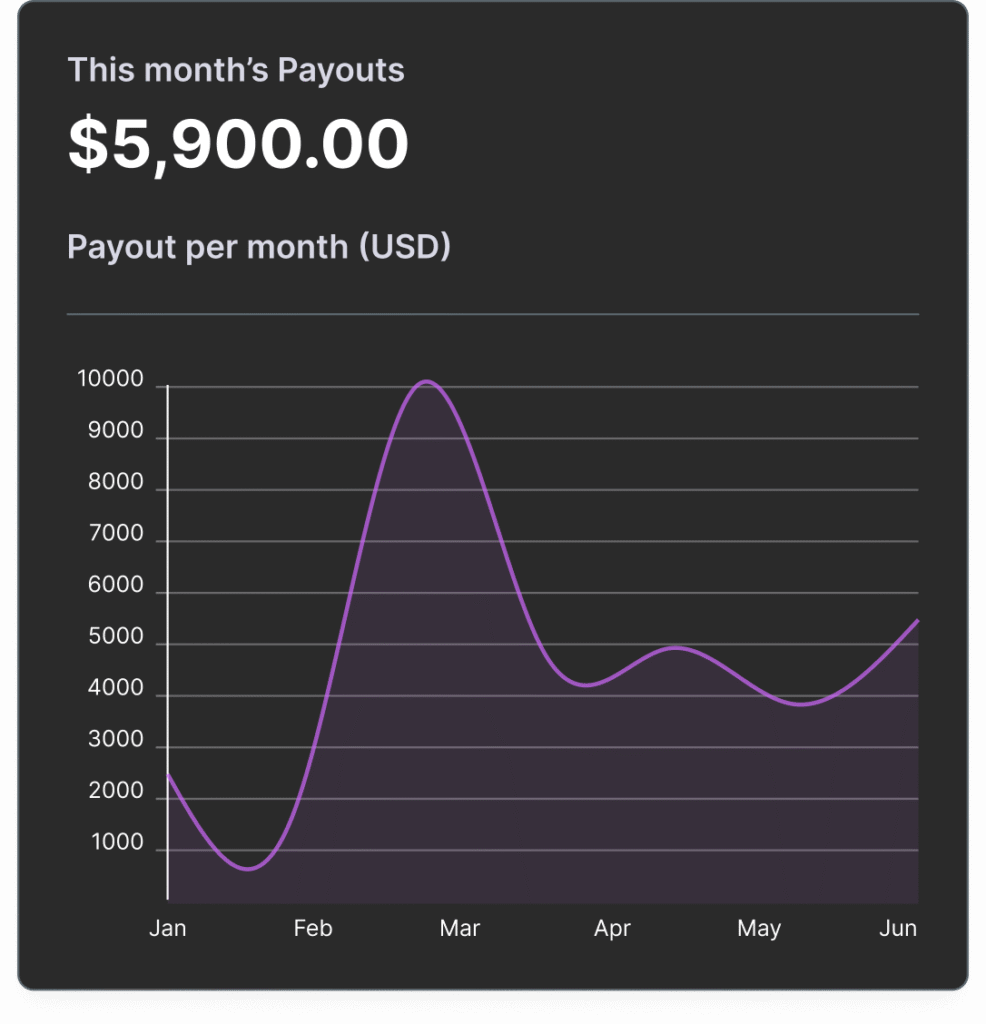Viewport: 986px width, 1024px height.
Task: Select the 6000 y-axis label
Action: click(116, 586)
